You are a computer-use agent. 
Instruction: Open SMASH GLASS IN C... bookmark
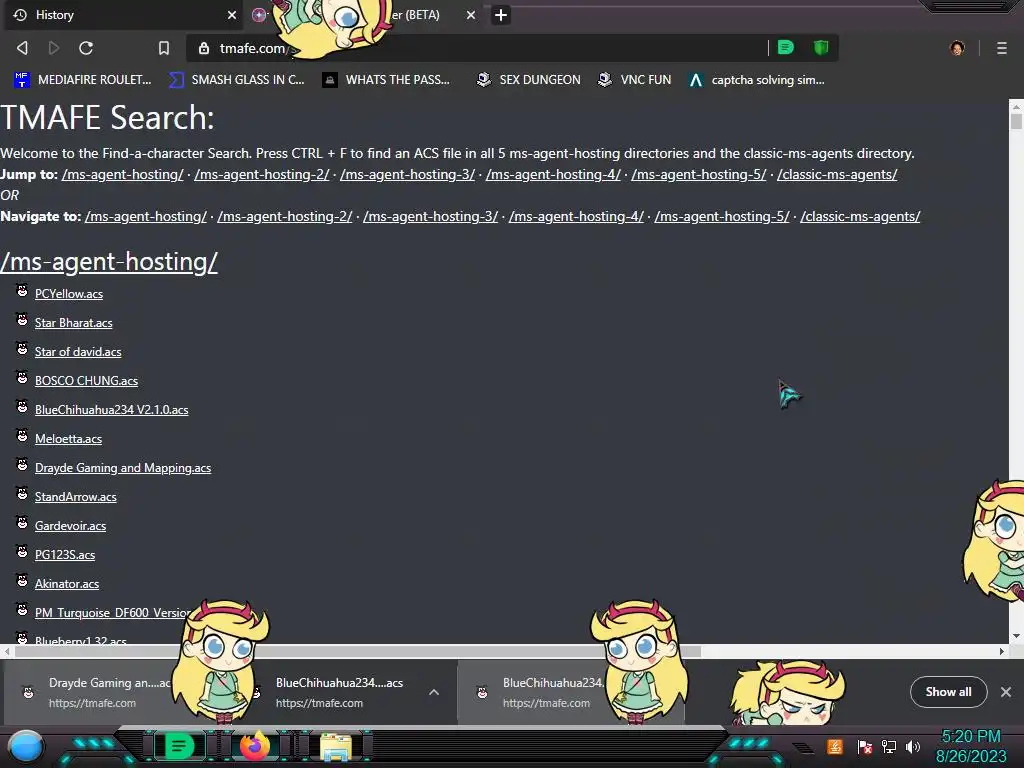(237, 80)
